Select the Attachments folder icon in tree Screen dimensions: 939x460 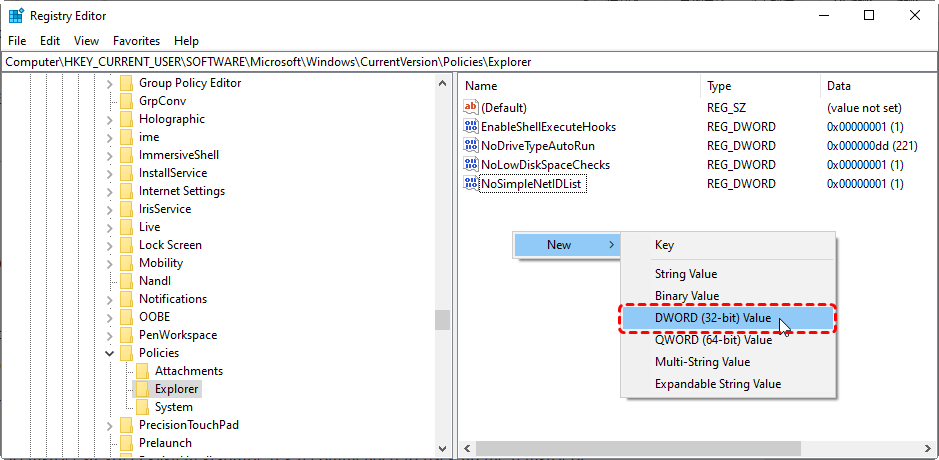143,371
